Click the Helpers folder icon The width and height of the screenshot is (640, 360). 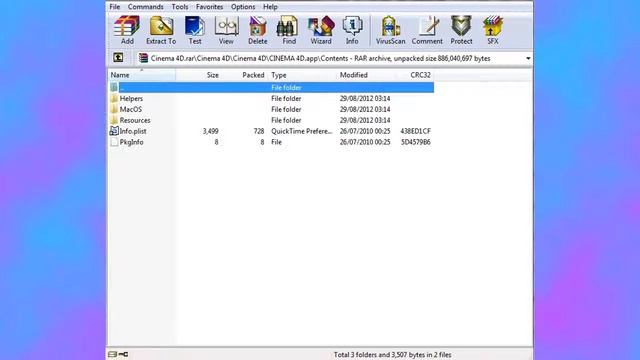pos(114,98)
